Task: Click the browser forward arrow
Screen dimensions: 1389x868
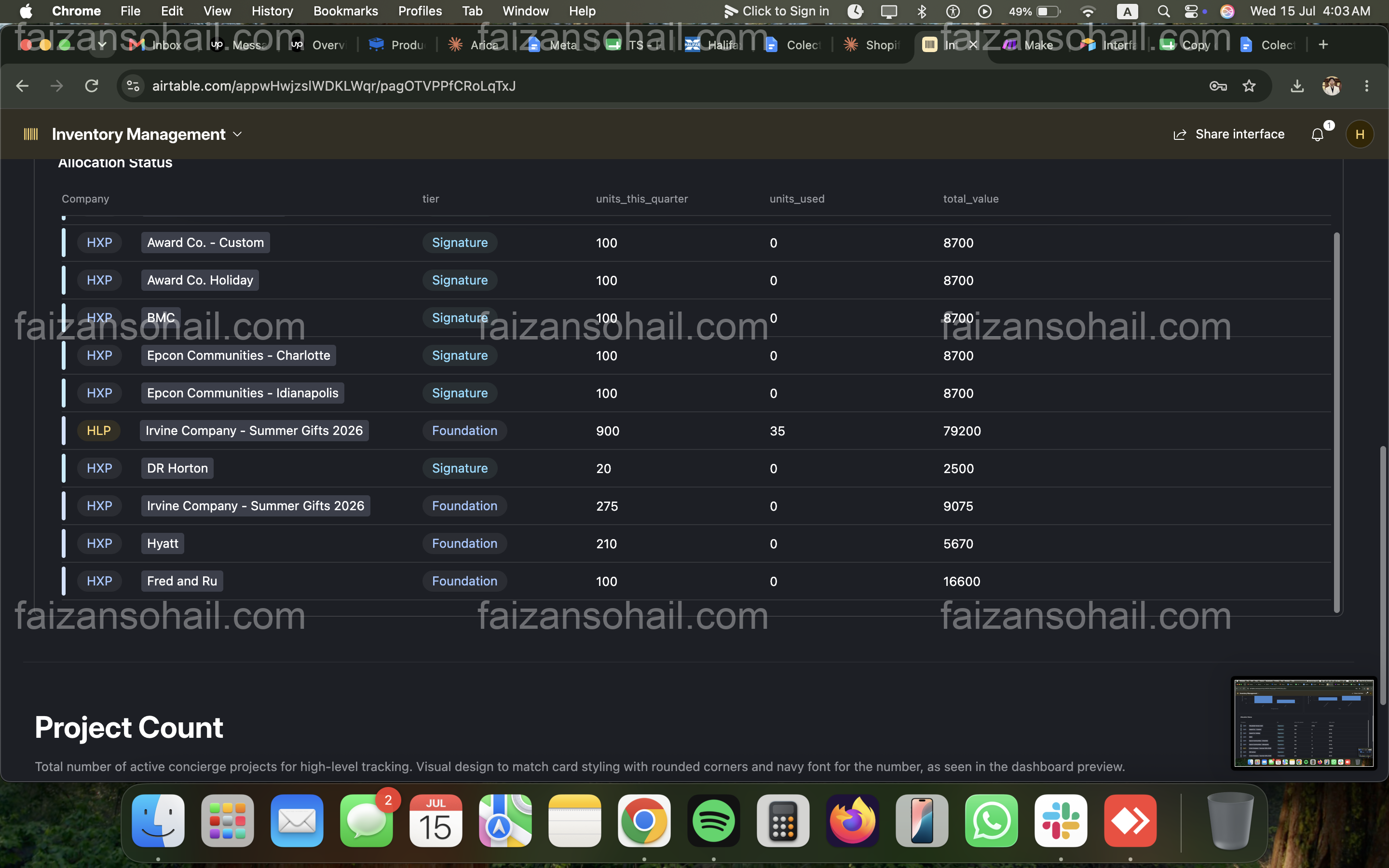Action: 56,85
